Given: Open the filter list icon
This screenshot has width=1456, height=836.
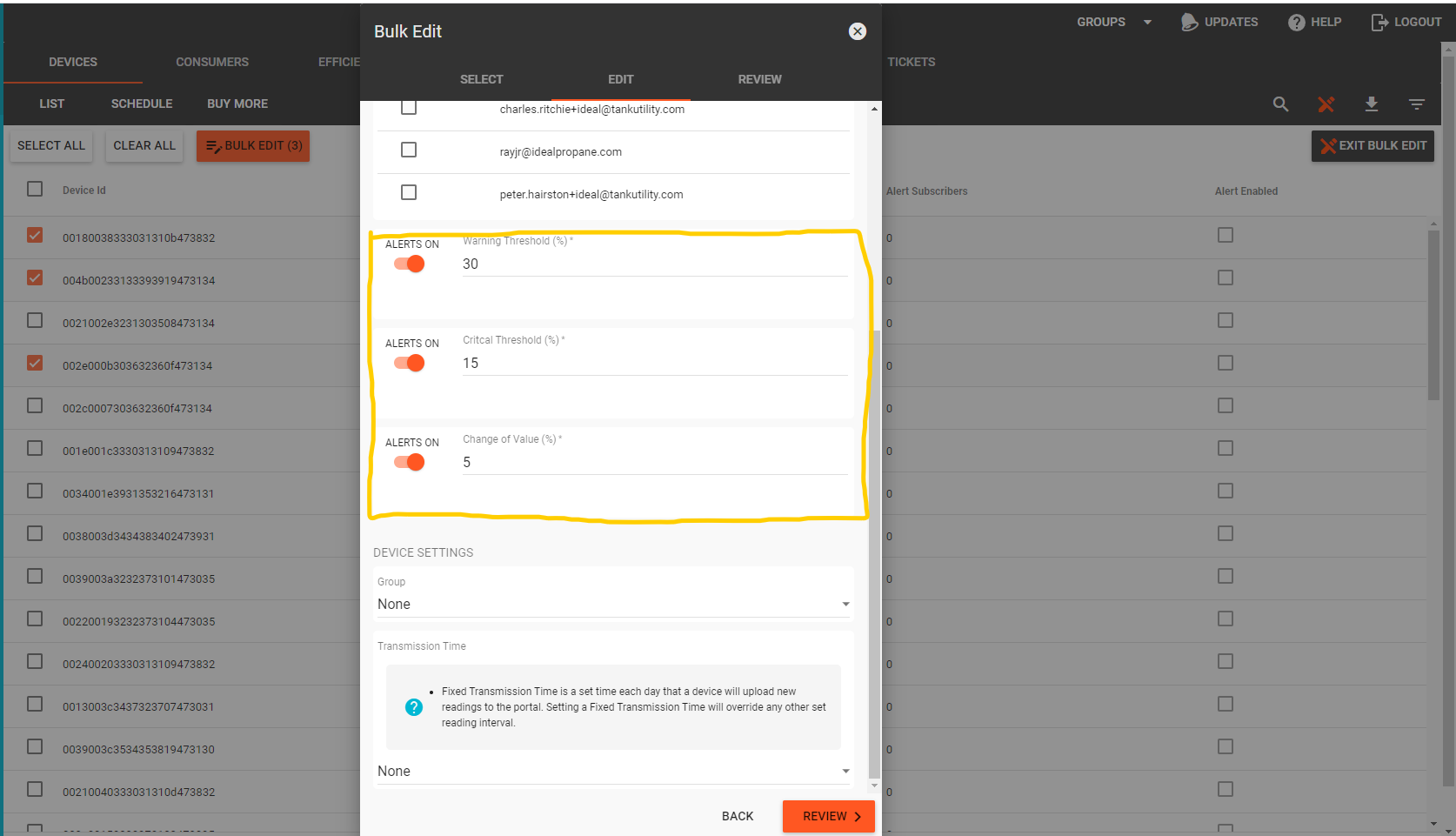Looking at the screenshot, I should (x=1417, y=104).
